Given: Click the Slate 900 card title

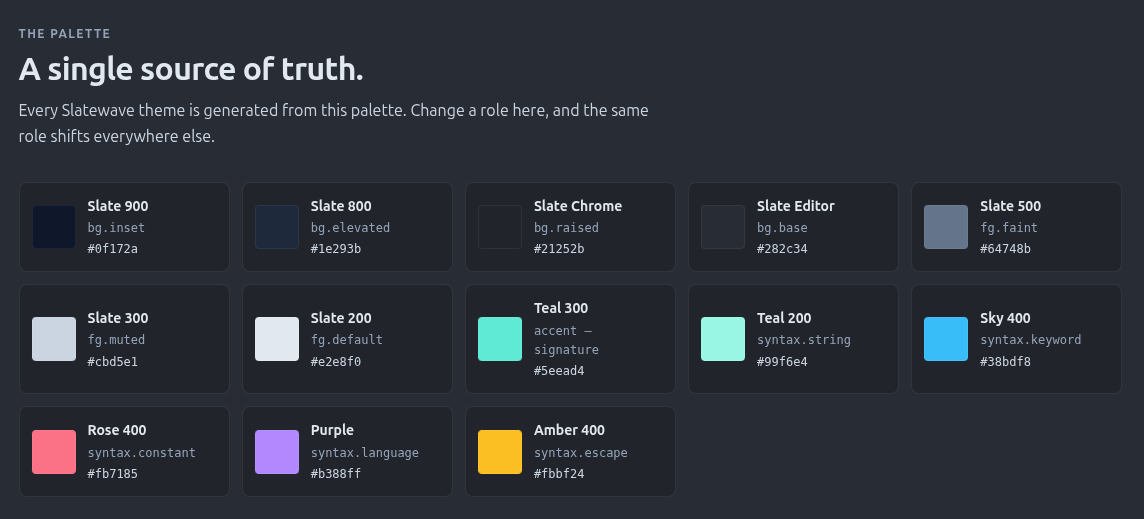Looking at the screenshot, I should [117, 207].
